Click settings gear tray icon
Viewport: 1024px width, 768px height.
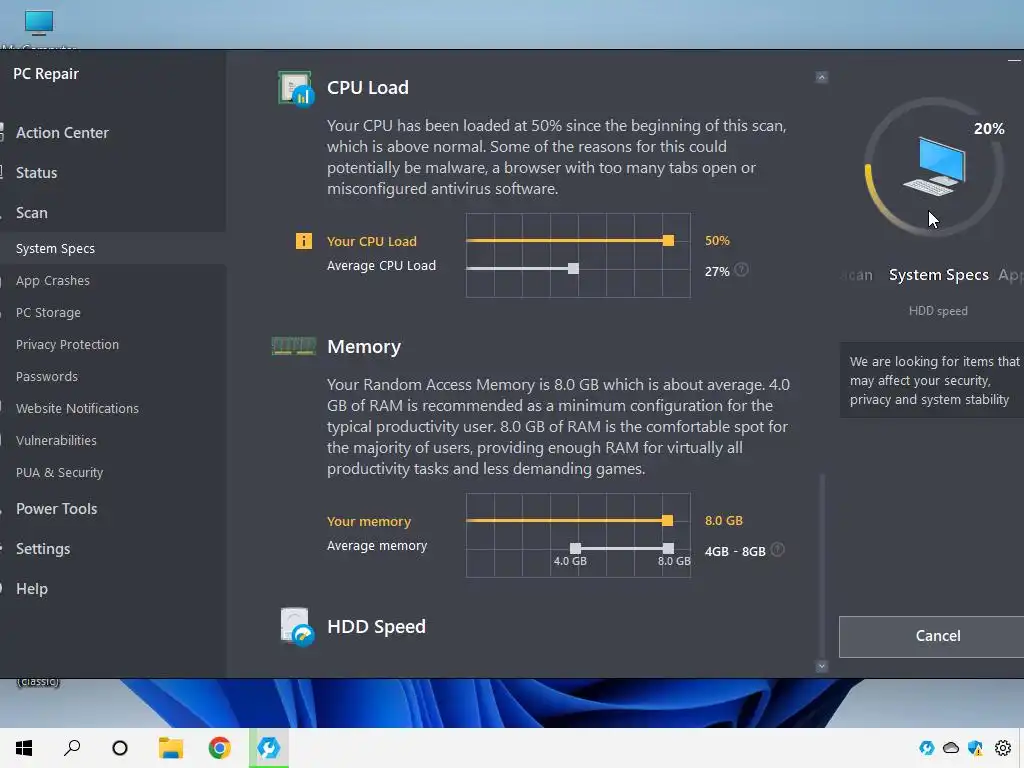(1003, 748)
